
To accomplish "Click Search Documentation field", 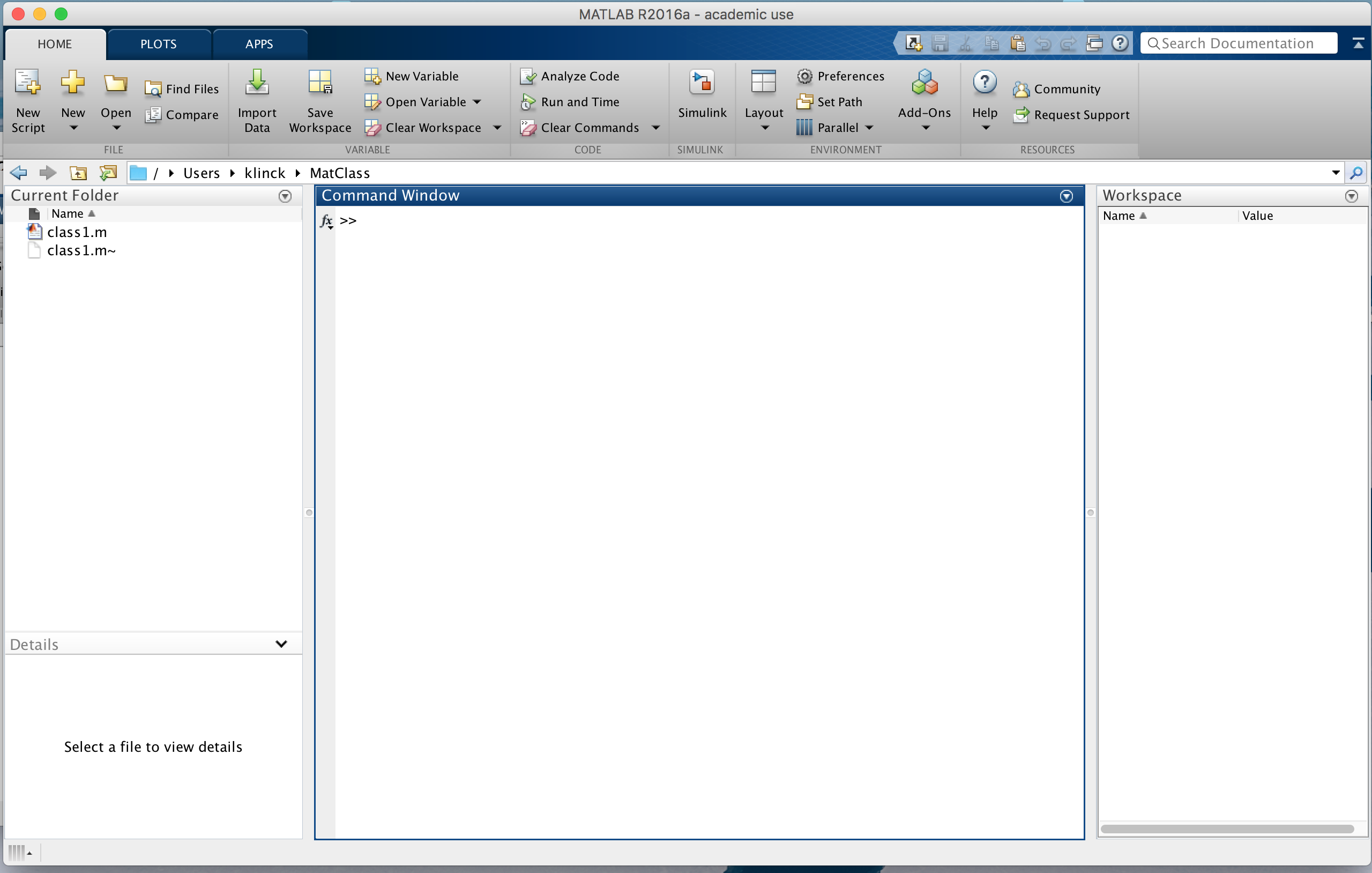I will click(1238, 43).
